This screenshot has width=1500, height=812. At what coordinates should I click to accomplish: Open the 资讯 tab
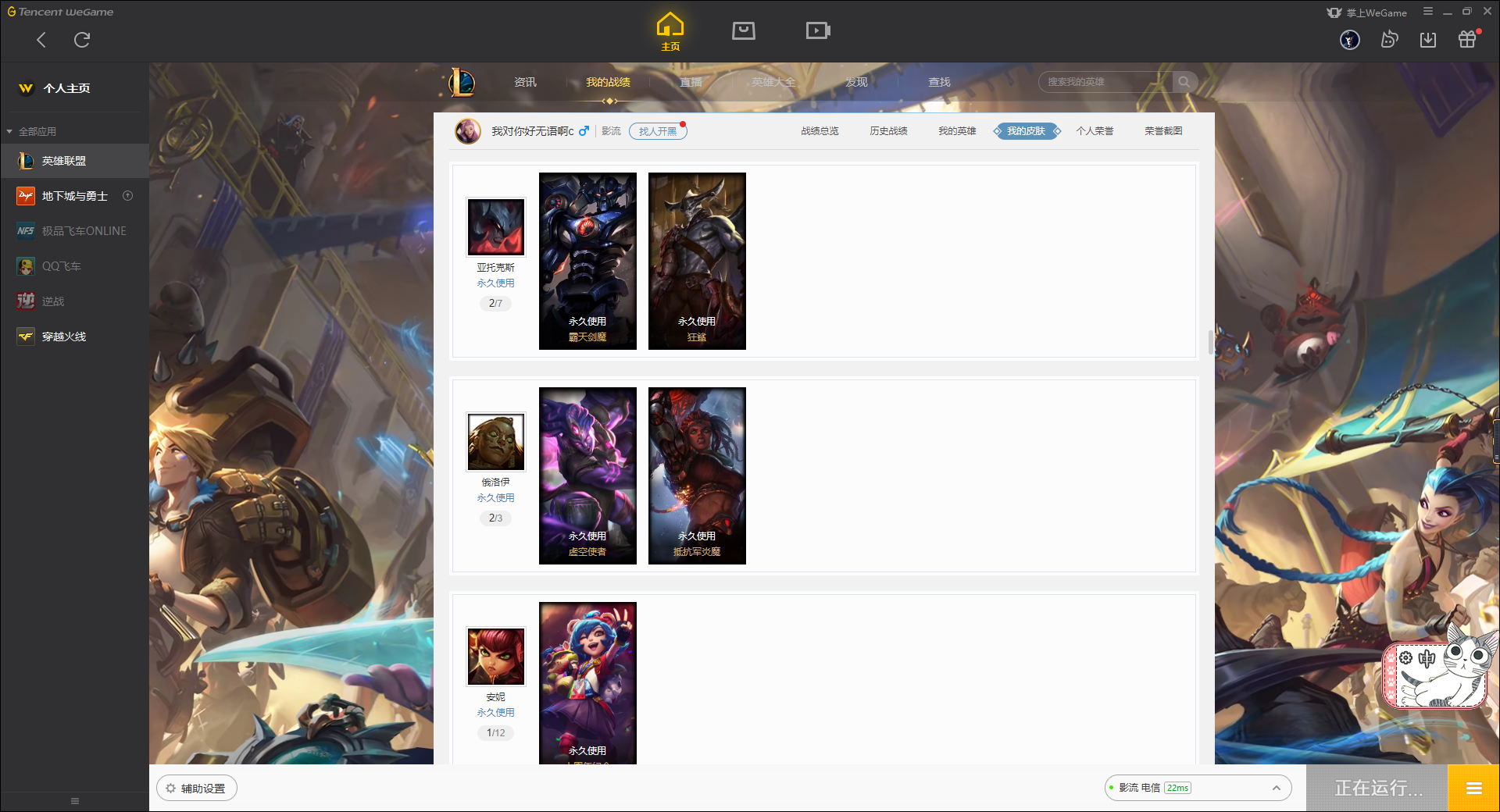click(x=525, y=82)
